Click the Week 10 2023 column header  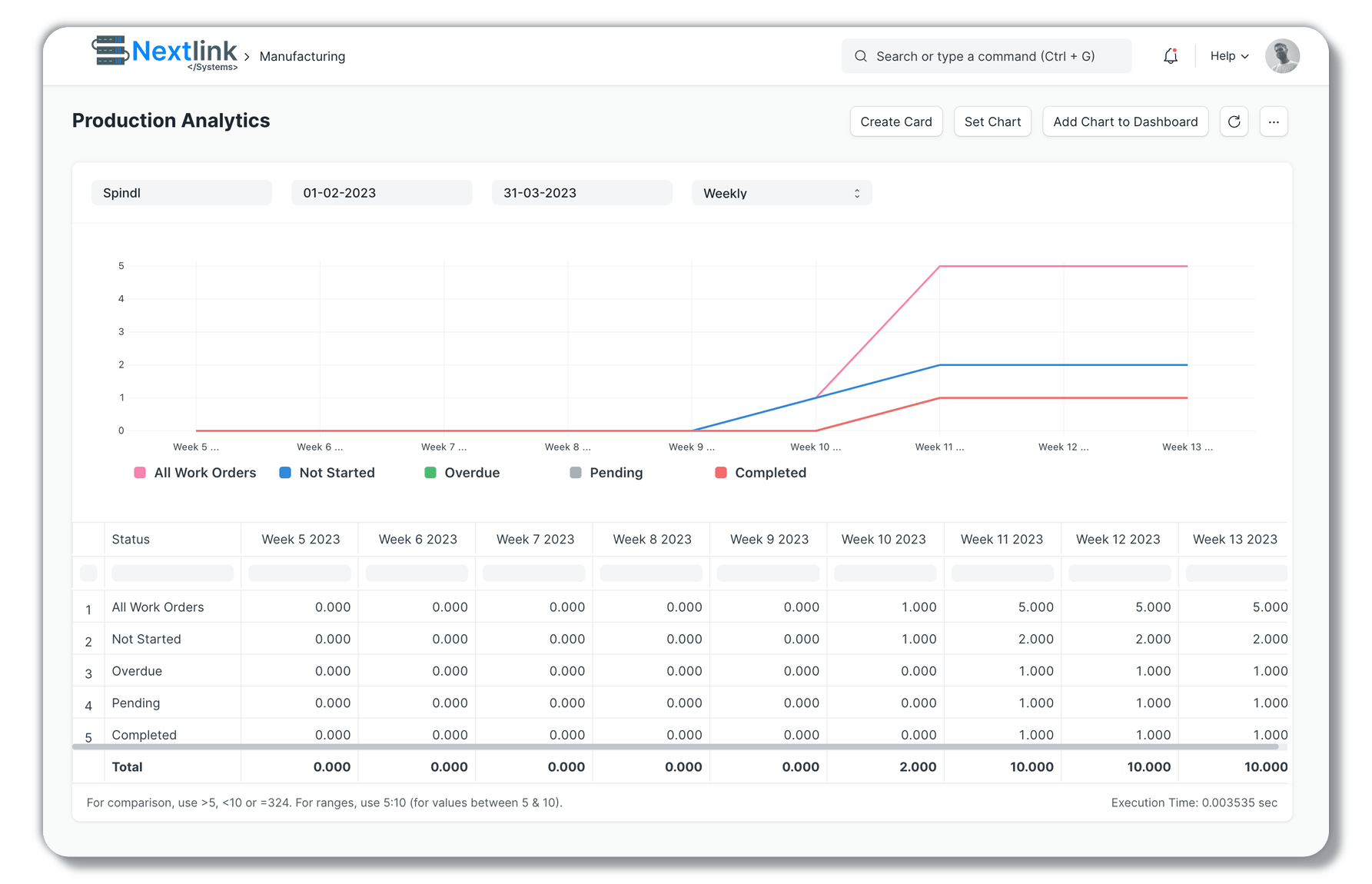click(885, 540)
